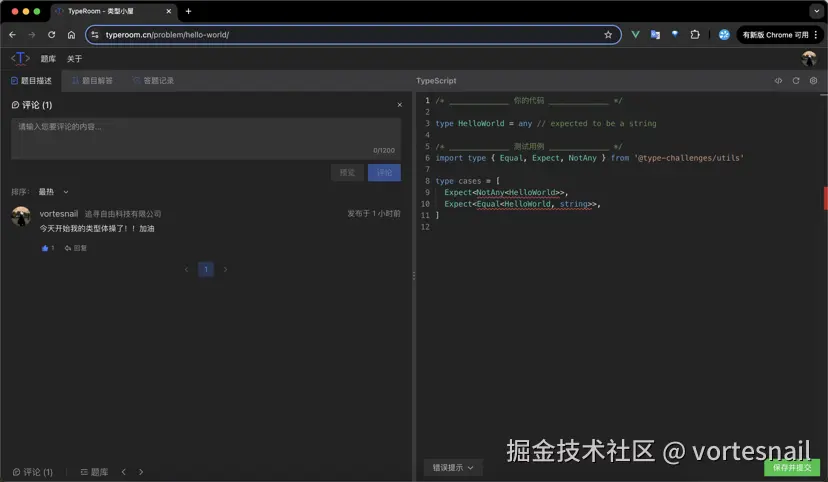Open the Chrome extensions puzzle icon

695,35
